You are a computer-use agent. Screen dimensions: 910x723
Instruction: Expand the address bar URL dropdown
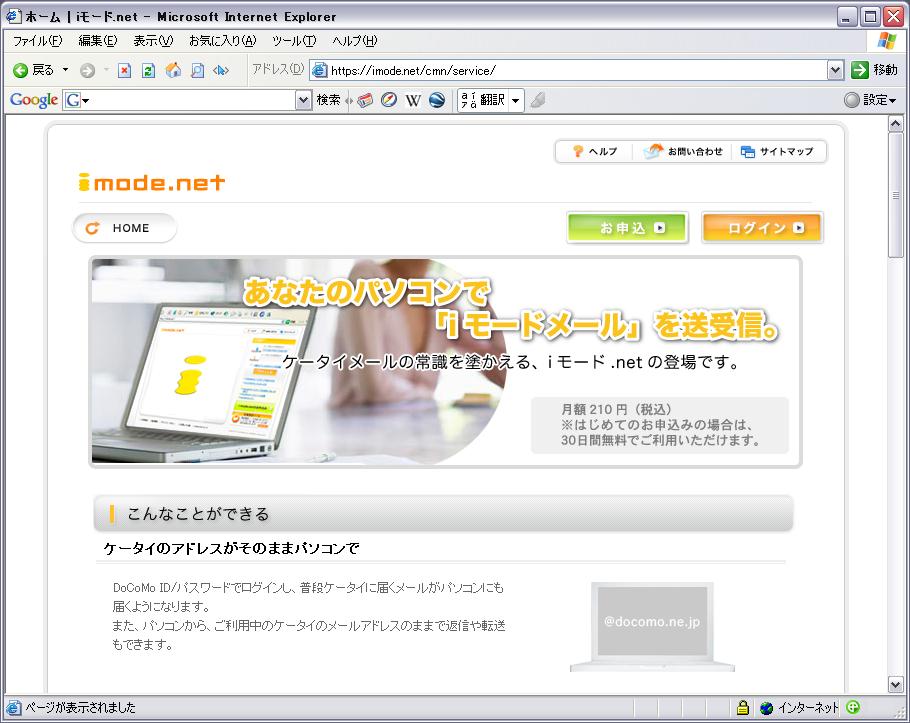835,70
